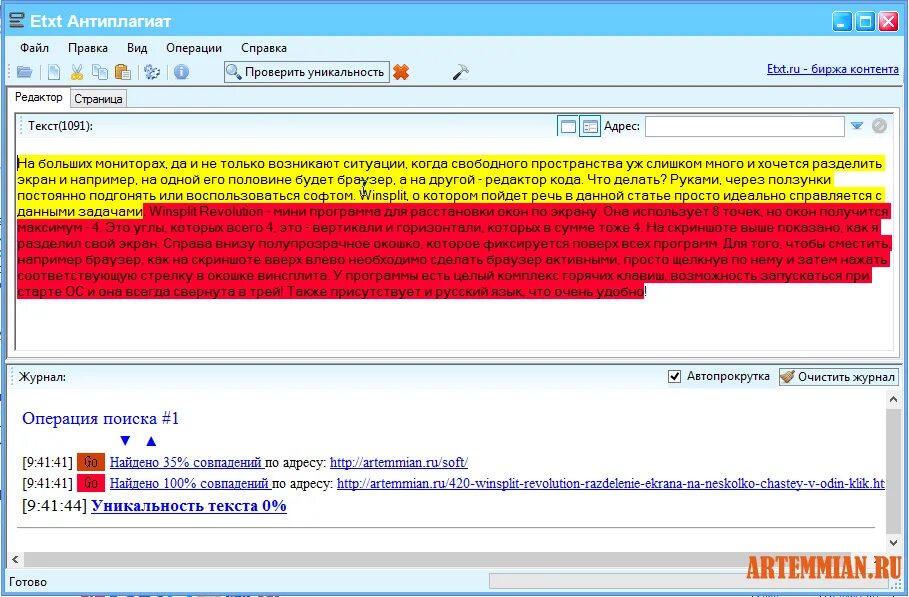Cancel check with the orange cross icon
The height and width of the screenshot is (597, 909).
401,72
